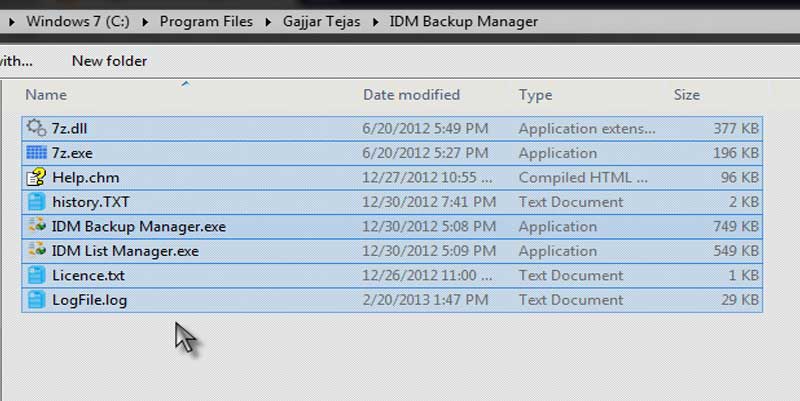Expand the arrow before Gajjar Tejas

point(268,22)
